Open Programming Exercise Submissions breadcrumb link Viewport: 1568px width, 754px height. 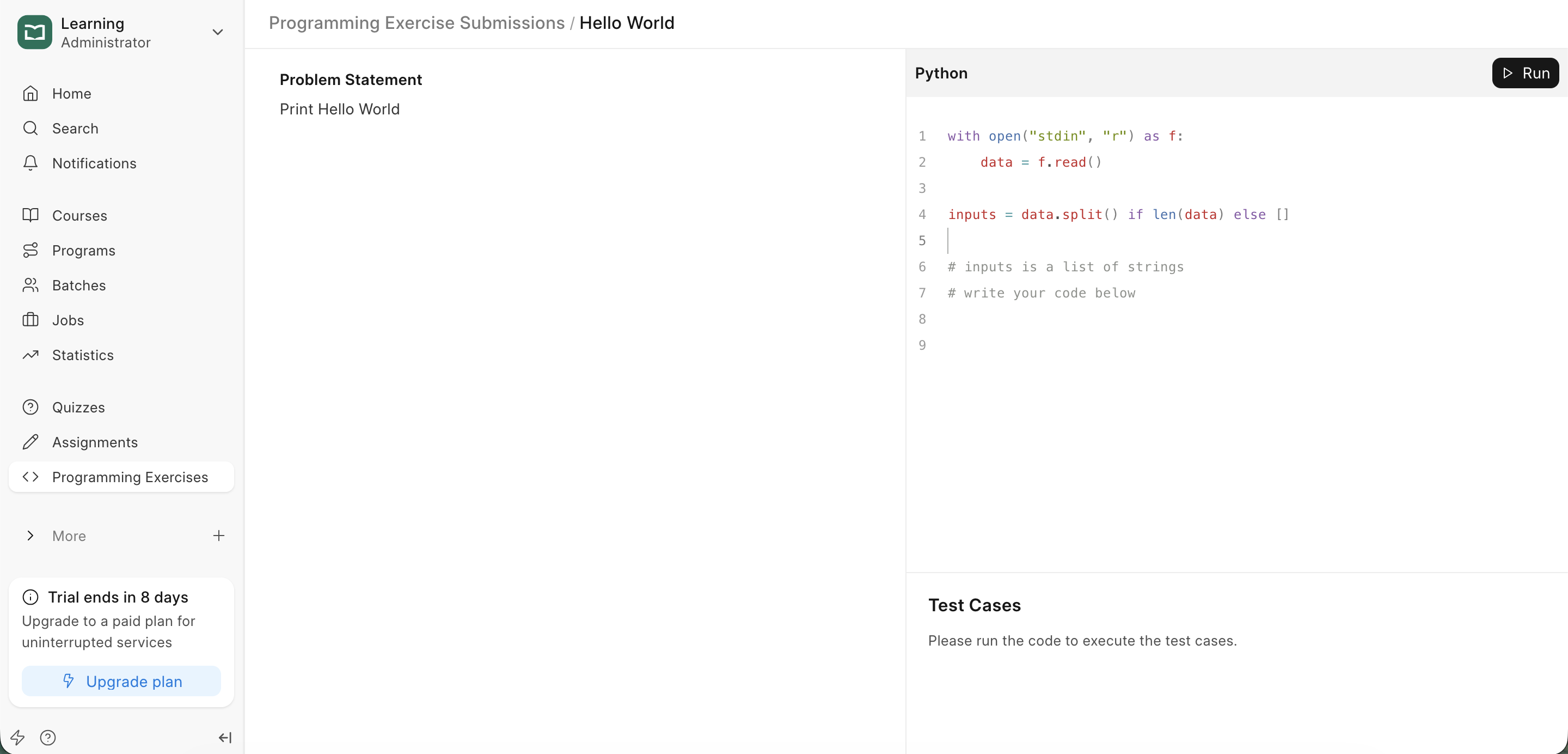click(x=416, y=23)
